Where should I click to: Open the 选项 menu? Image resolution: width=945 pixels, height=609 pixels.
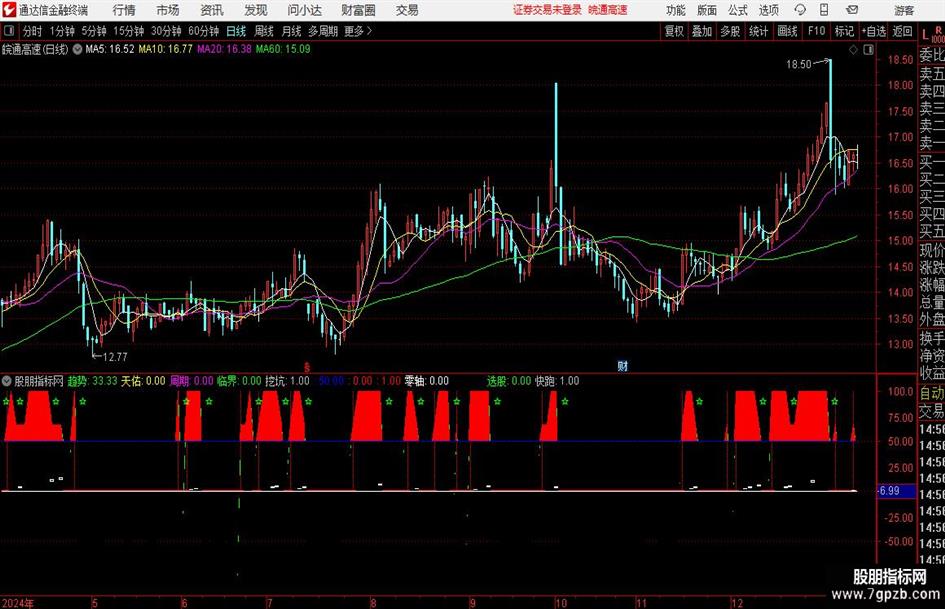[768, 10]
